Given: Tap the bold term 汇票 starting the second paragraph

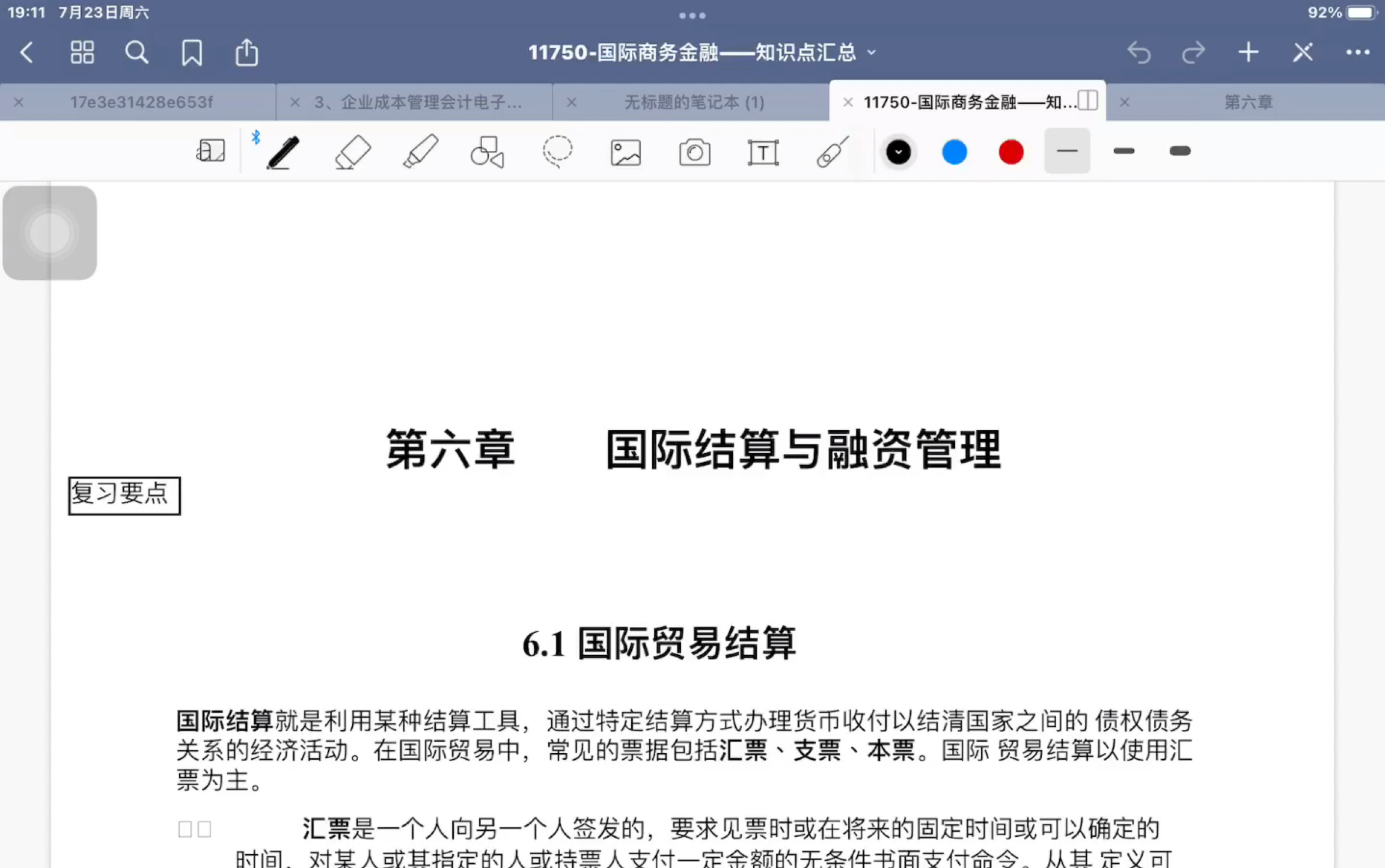Looking at the screenshot, I should coord(326,828).
